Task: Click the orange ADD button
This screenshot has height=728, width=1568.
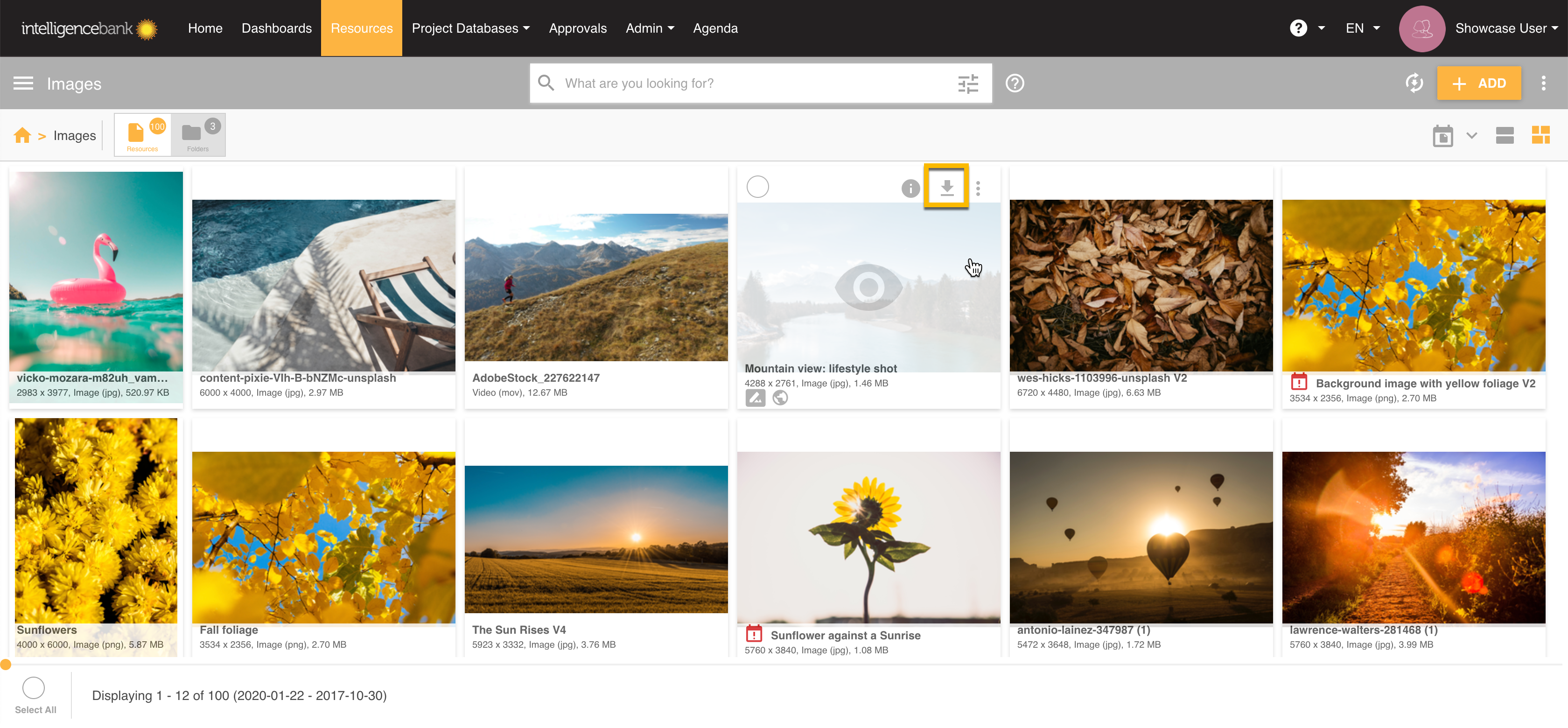Action: 1478,84
